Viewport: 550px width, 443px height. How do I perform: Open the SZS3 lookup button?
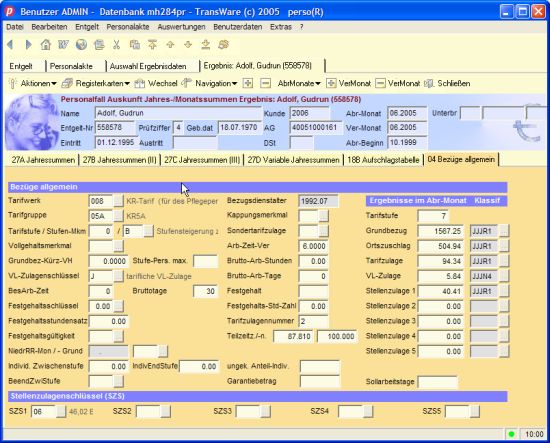pyautogui.click(x=266, y=411)
